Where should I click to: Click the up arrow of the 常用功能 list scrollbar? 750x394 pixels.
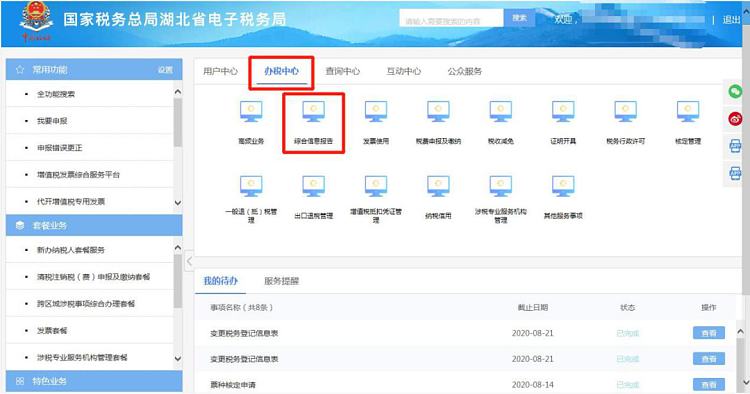(x=178, y=91)
